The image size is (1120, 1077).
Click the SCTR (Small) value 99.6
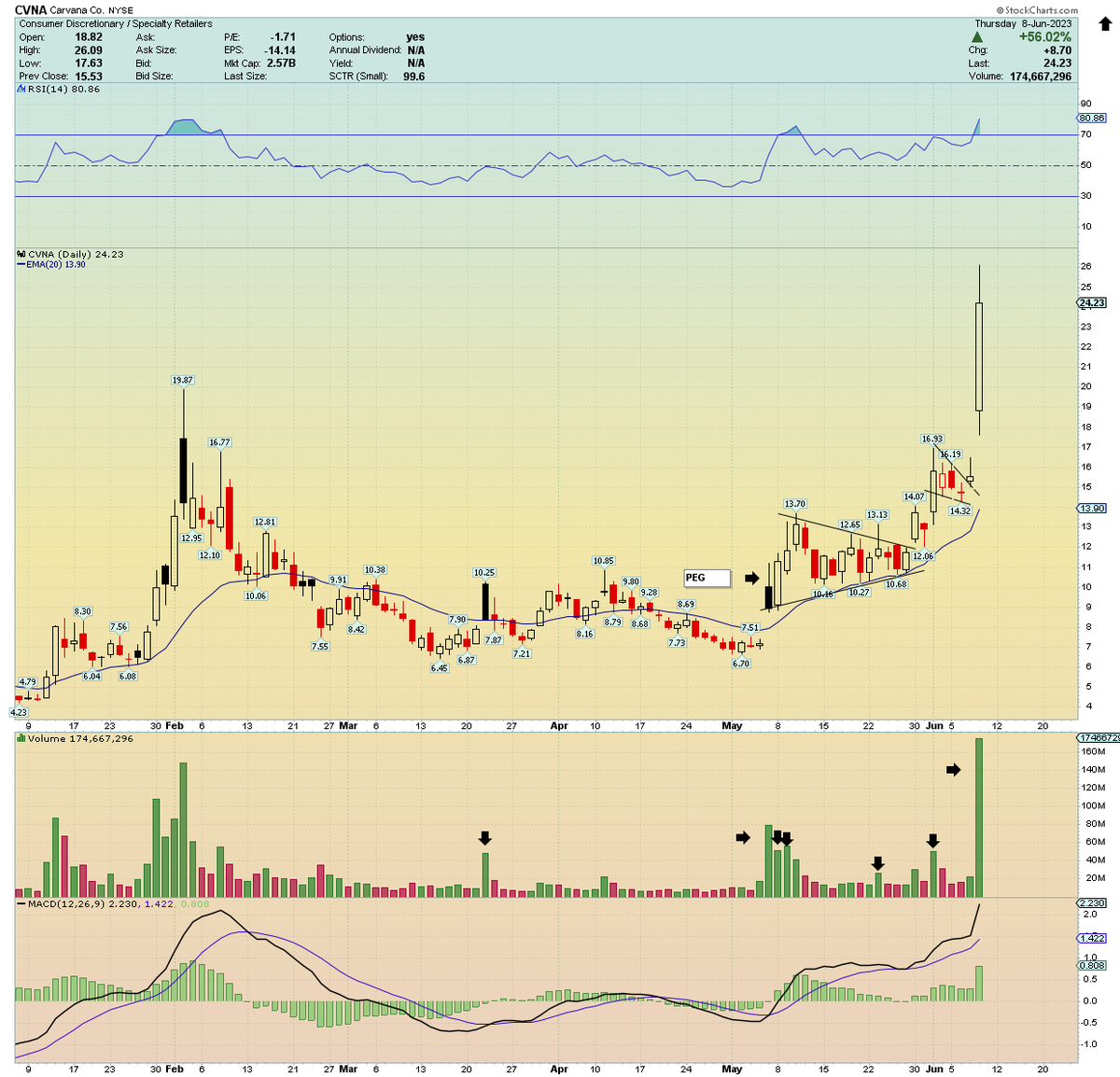point(413,77)
